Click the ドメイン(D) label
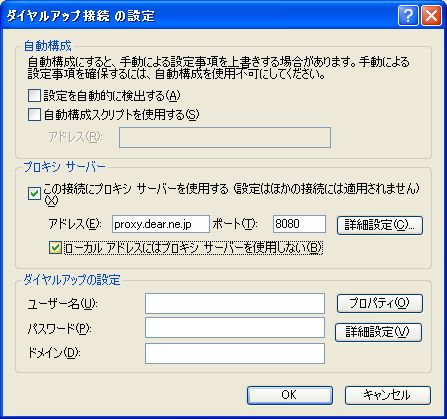The image size is (447, 419). click(54, 353)
